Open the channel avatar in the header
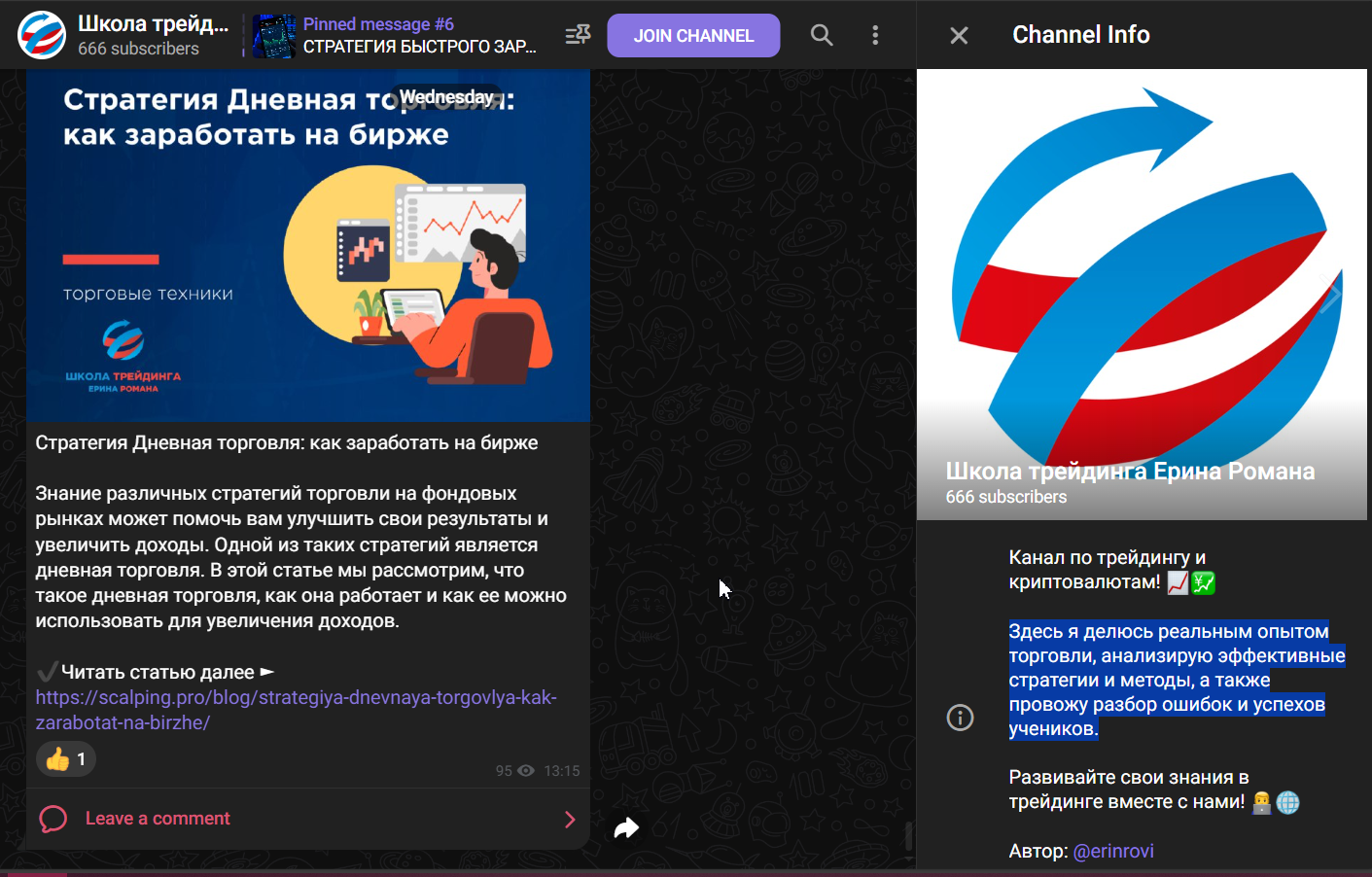The width and height of the screenshot is (1372, 877). [x=42, y=35]
